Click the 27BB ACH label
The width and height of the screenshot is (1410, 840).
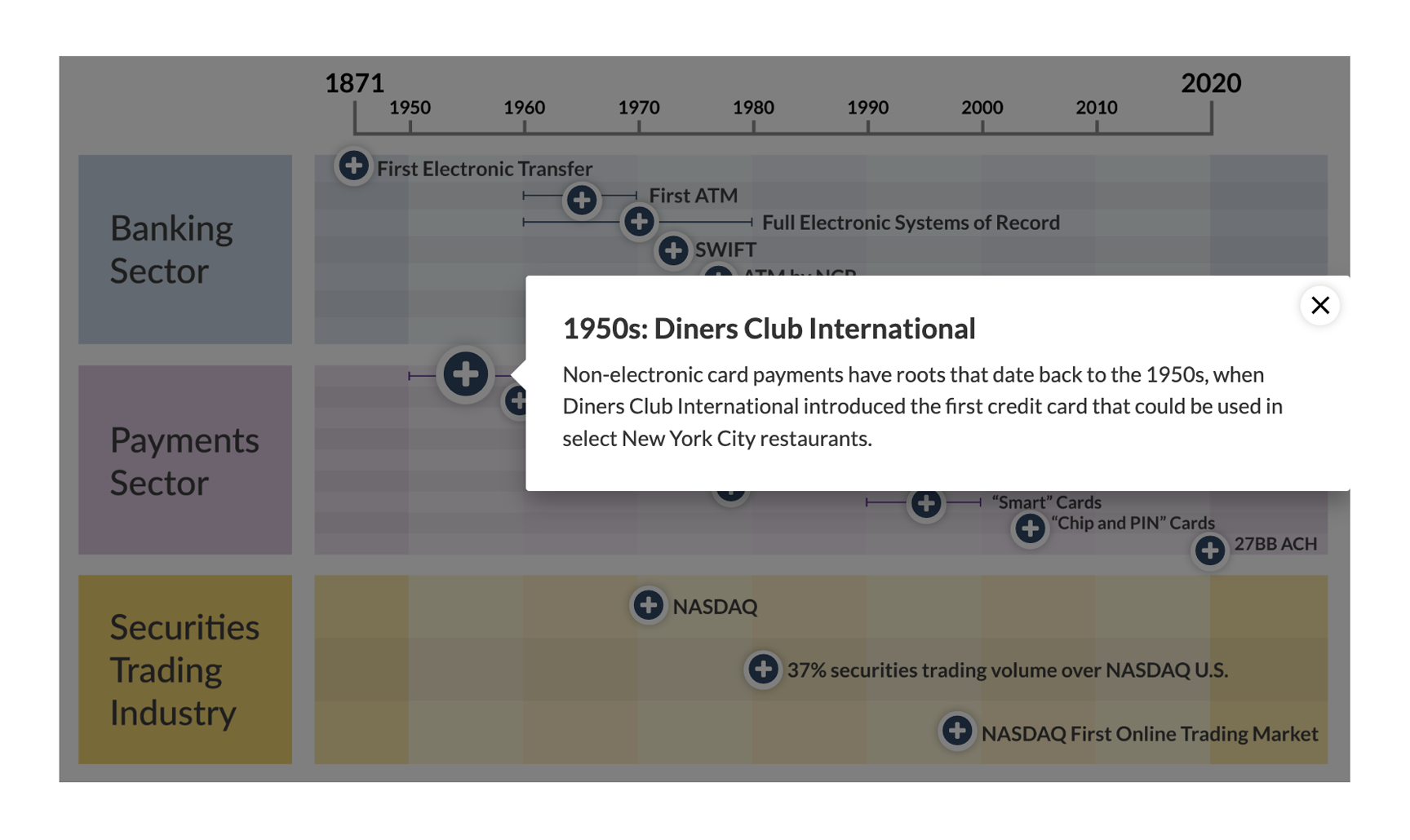coord(1275,544)
